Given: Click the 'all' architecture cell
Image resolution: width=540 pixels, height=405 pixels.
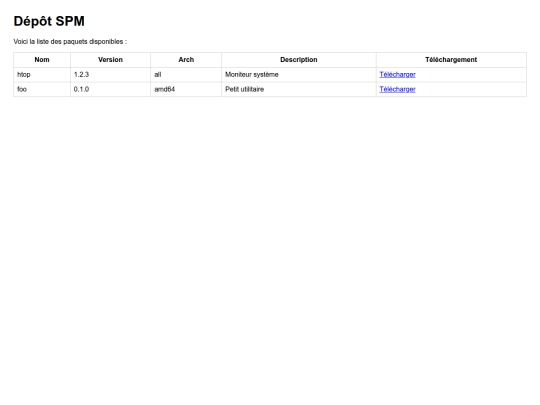Looking at the screenshot, I should click(186, 75).
